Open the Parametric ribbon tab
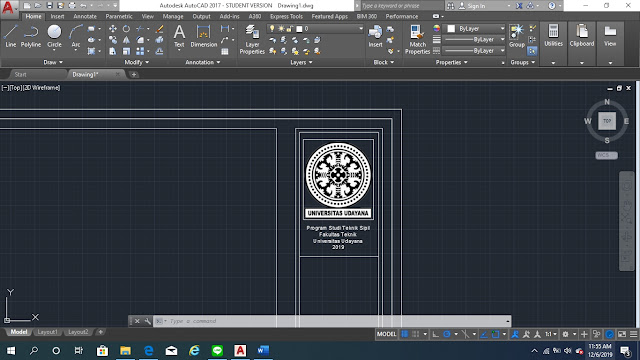Screen dimensions: 640x360 pyautogui.click(x=119, y=16)
